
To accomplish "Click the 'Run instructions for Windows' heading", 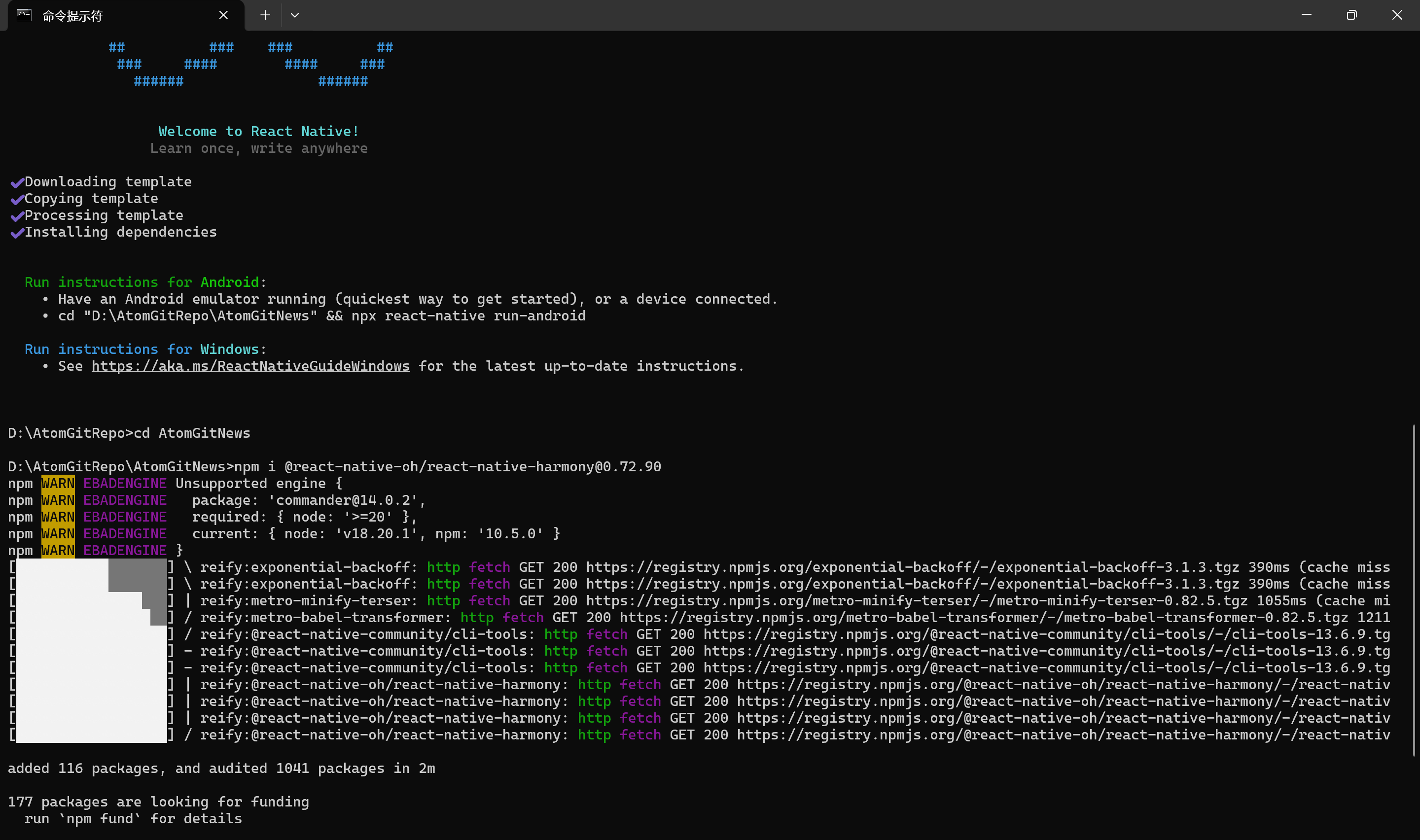I will pos(142,349).
